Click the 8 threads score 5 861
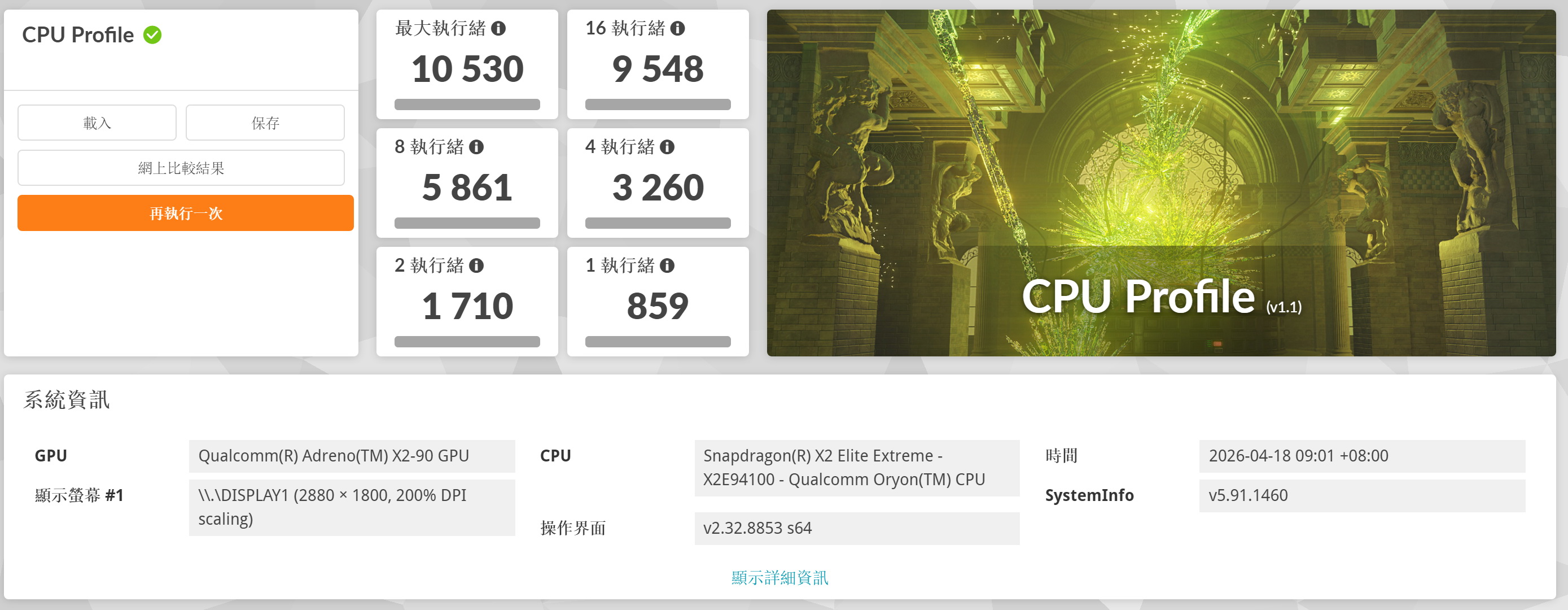Viewport: 1568px width, 610px height. click(467, 187)
